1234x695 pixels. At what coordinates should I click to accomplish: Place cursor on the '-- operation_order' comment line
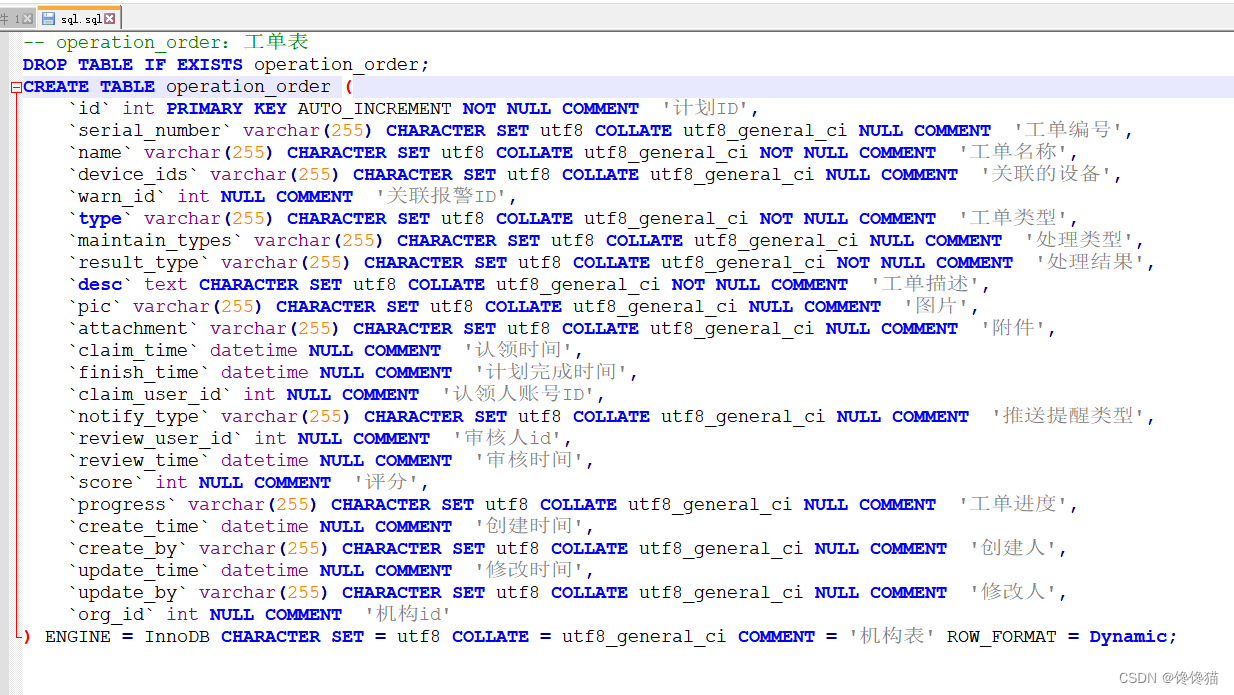(x=166, y=42)
